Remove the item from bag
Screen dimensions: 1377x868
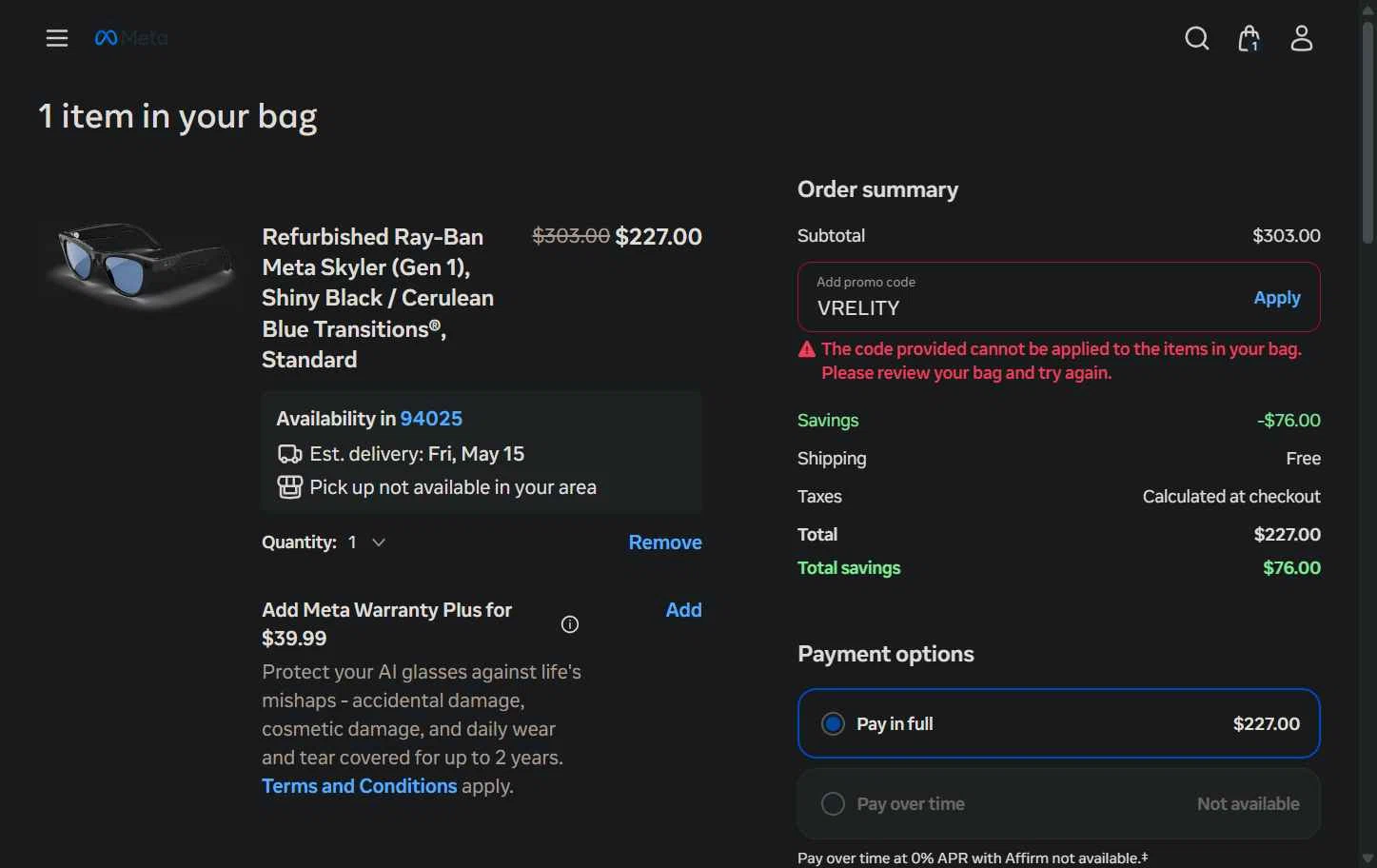click(x=665, y=542)
